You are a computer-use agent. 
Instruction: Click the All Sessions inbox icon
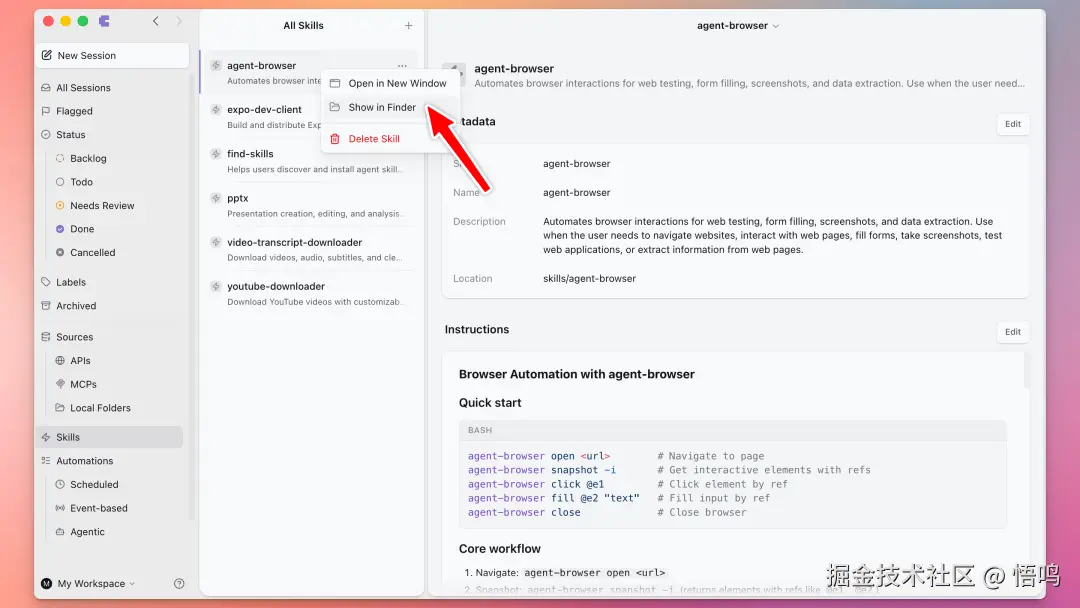coord(46,87)
